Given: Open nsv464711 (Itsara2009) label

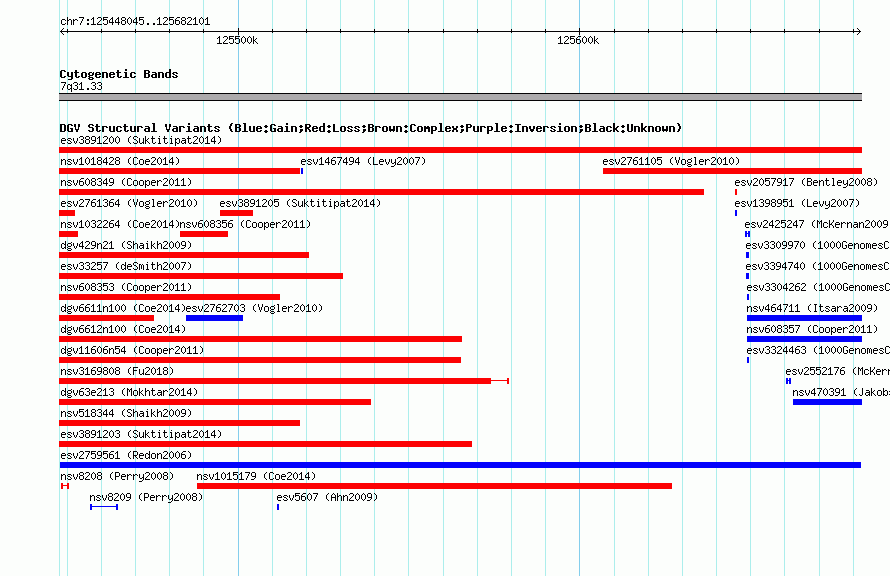Looking at the screenshot, I should coord(812,308).
